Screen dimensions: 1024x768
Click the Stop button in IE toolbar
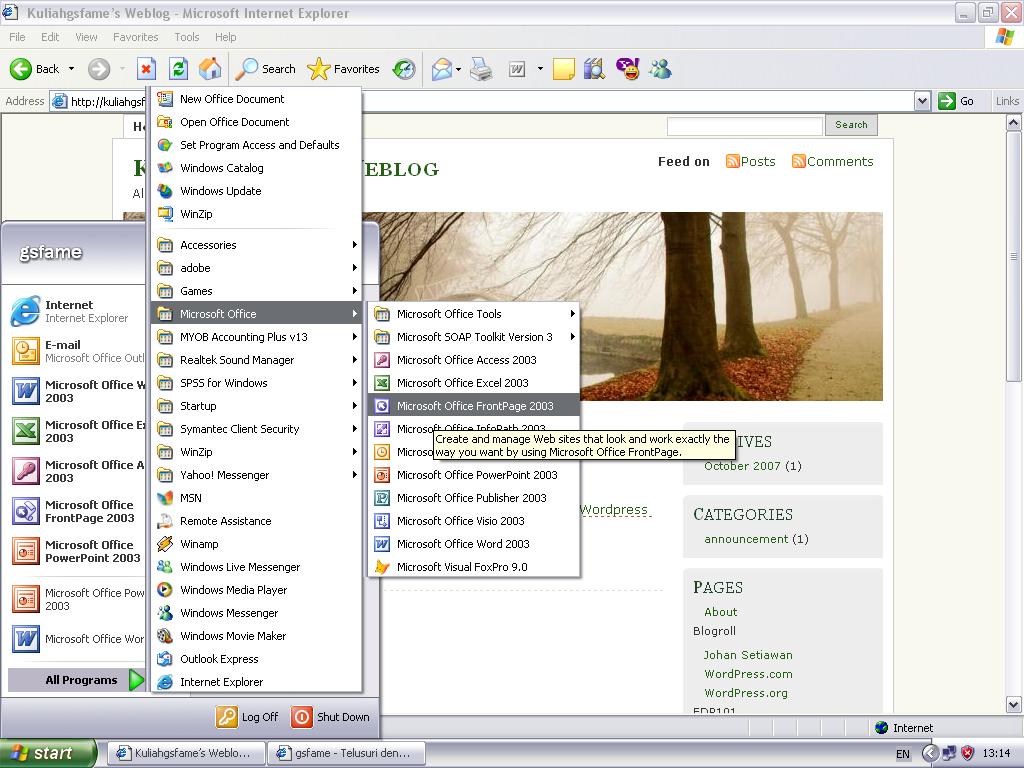click(146, 69)
